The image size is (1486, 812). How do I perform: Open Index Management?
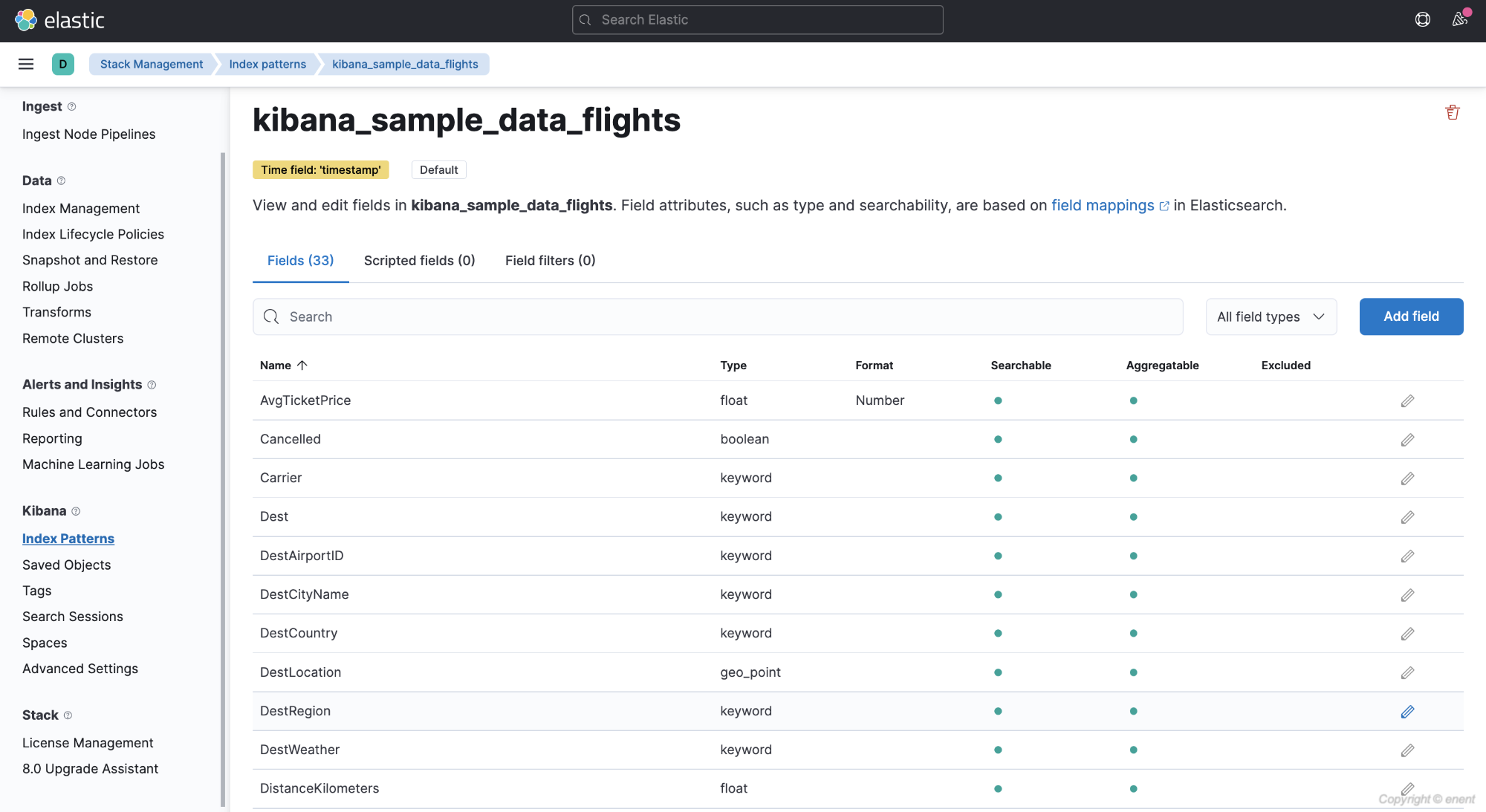tap(81, 209)
